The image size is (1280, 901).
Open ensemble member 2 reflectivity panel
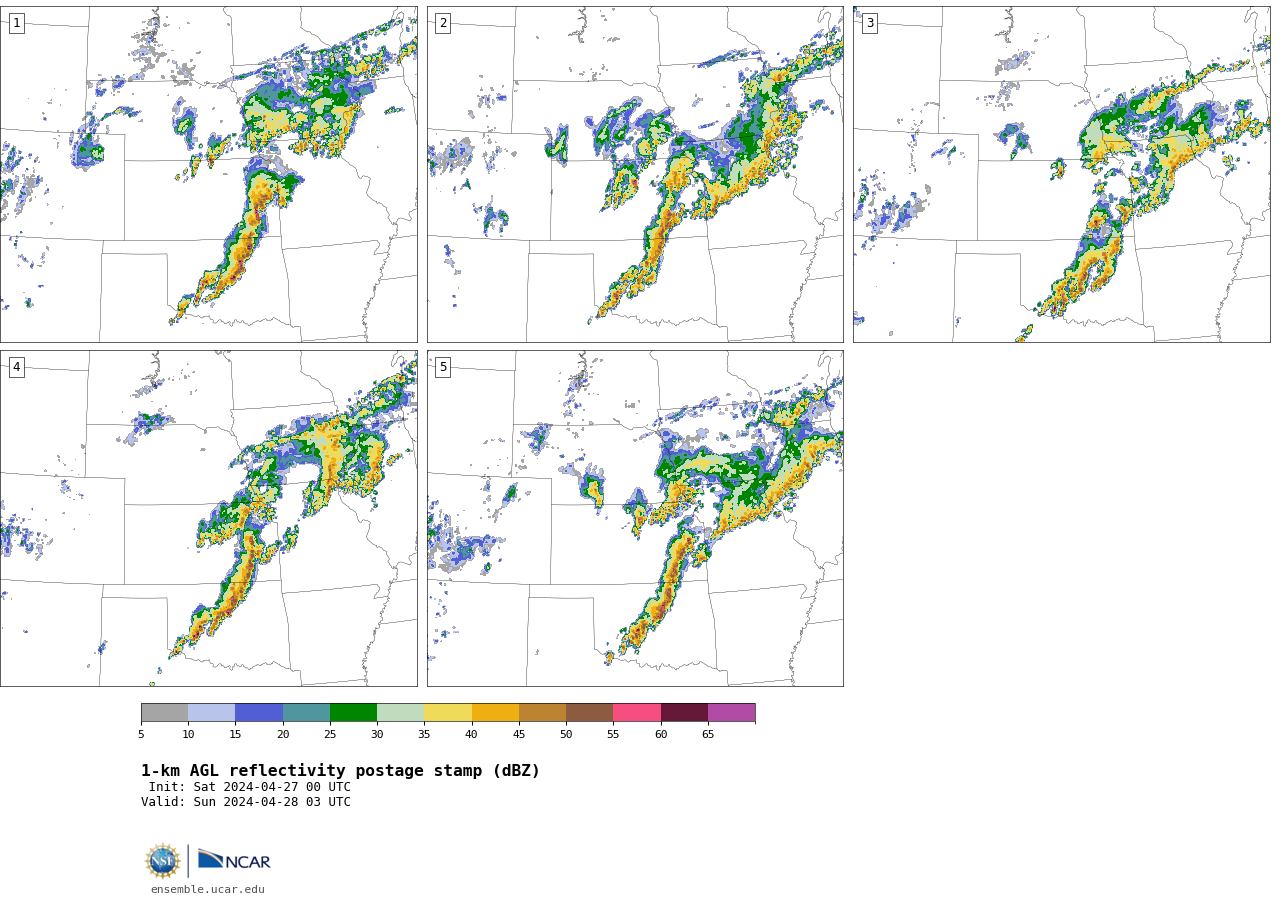(x=635, y=174)
